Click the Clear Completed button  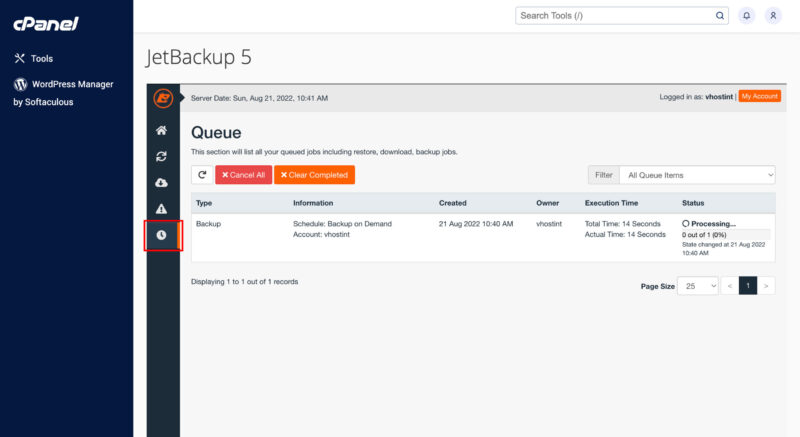click(x=314, y=175)
